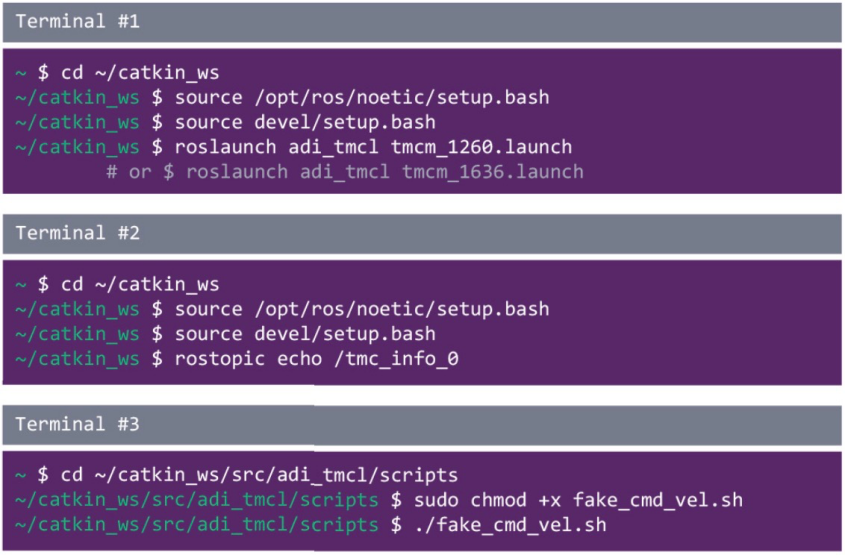
Task: Click the Terminal #2 header bar
Action: click(422, 234)
